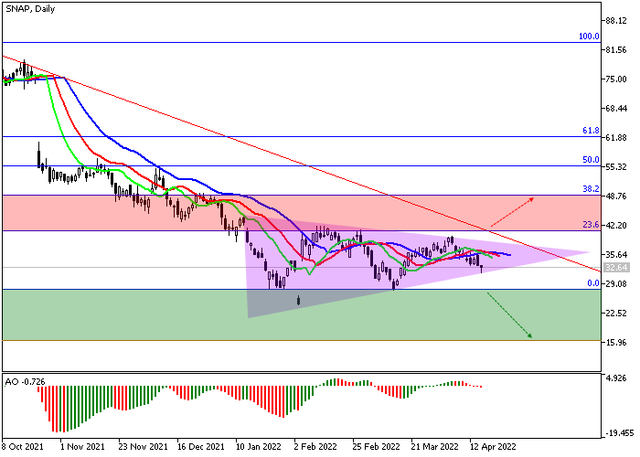This screenshot has height=457, width=640.
Task: Click the 10 Jan 2022 date label
Action: (x=257, y=449)
